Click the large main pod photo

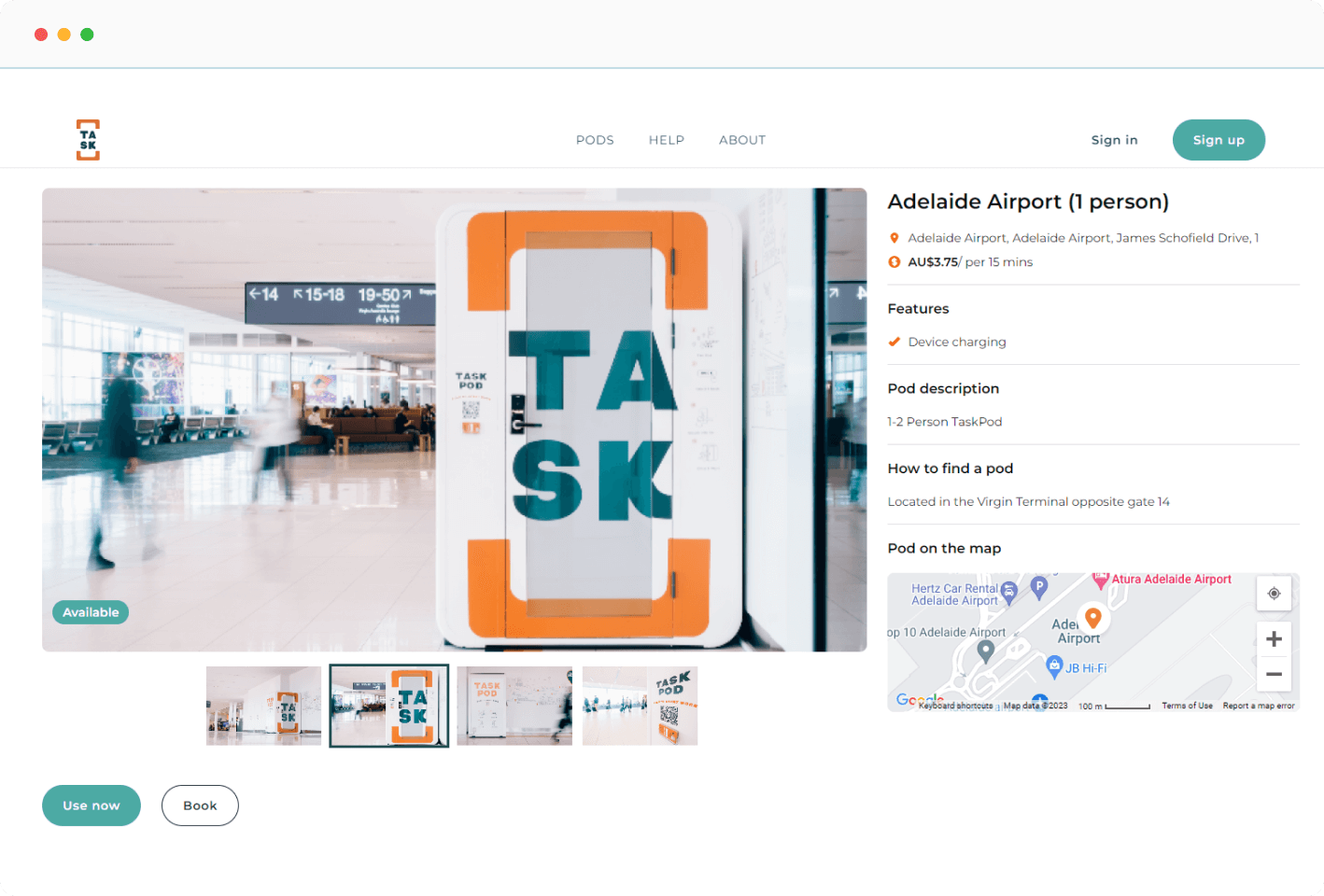(x=455, y=420)
